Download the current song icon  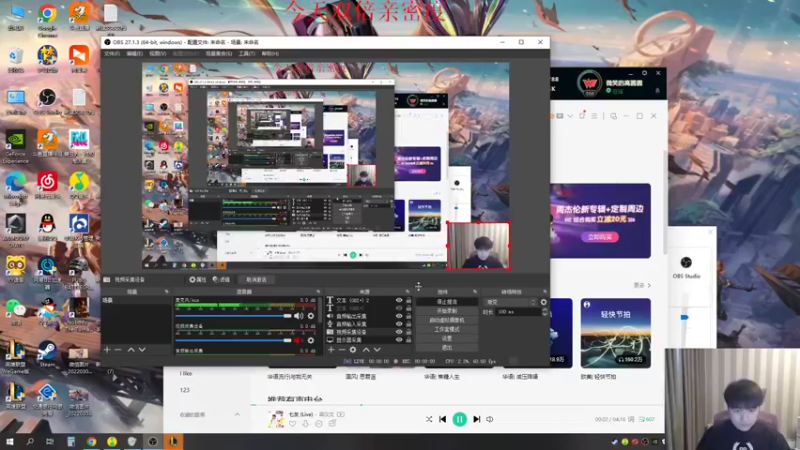(x=306, y=423)
